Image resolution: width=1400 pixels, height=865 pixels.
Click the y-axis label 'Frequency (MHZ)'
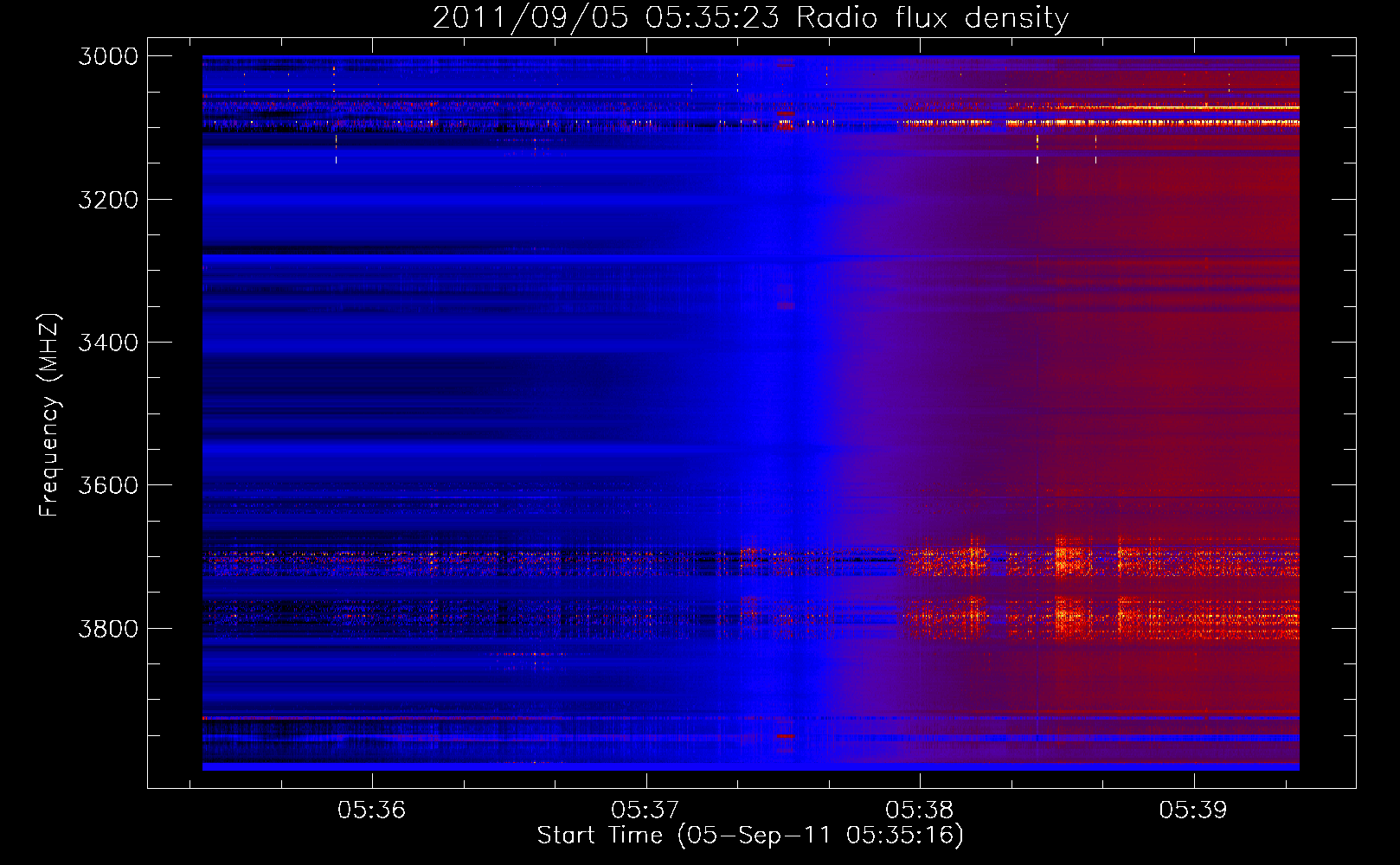pos(50,415)
